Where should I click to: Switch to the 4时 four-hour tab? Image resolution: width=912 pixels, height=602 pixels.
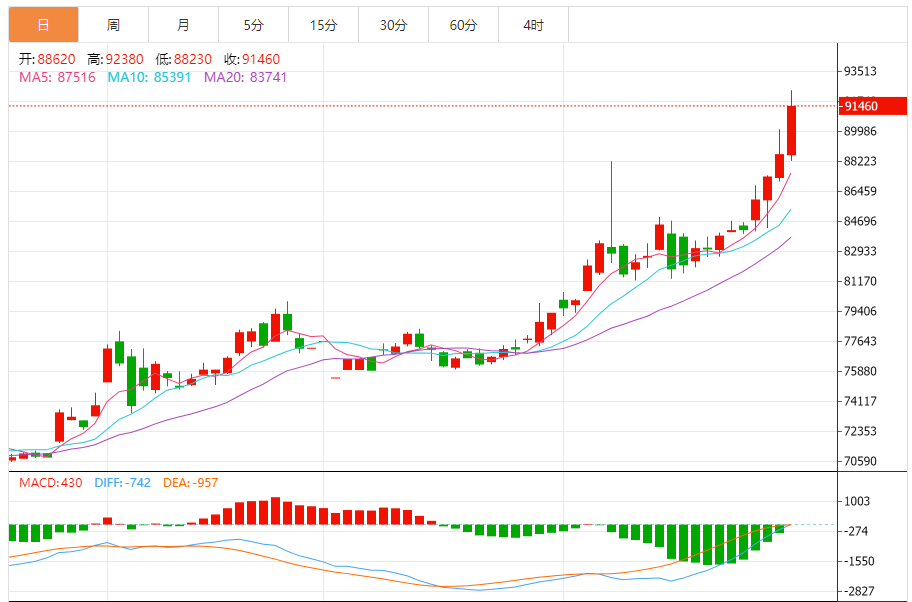(x=533, y=25)
